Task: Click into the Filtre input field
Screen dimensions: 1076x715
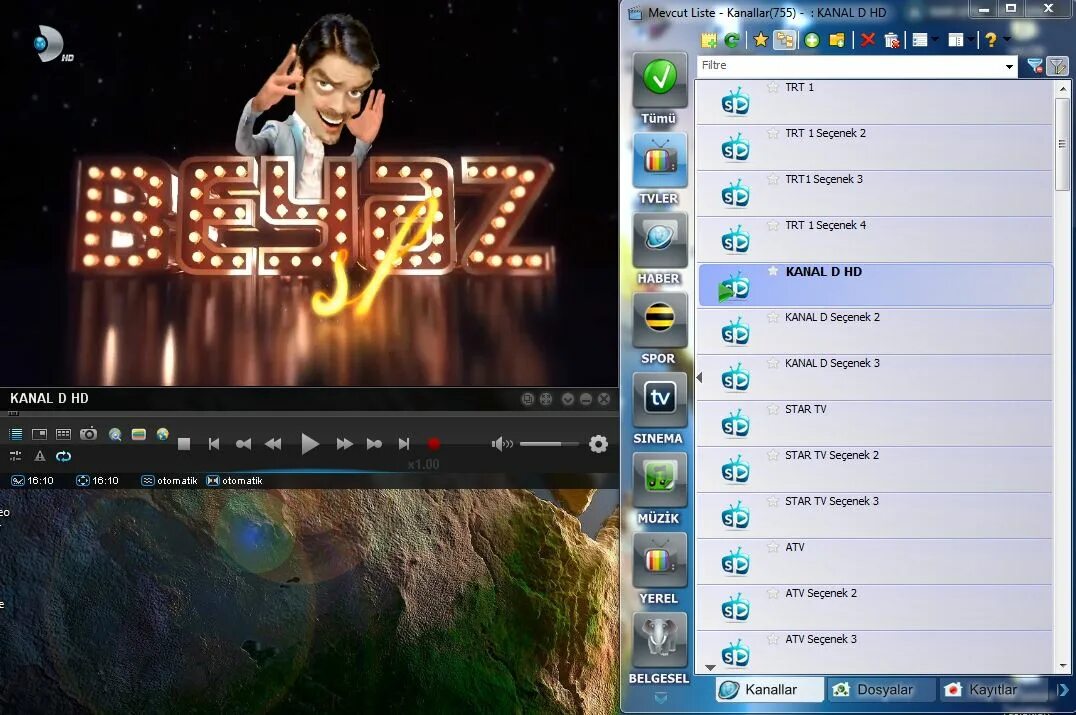Action: pos(850,66)
